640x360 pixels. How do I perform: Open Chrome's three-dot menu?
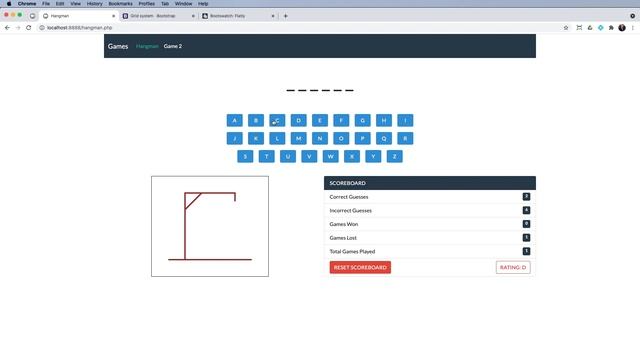point(633,28)
